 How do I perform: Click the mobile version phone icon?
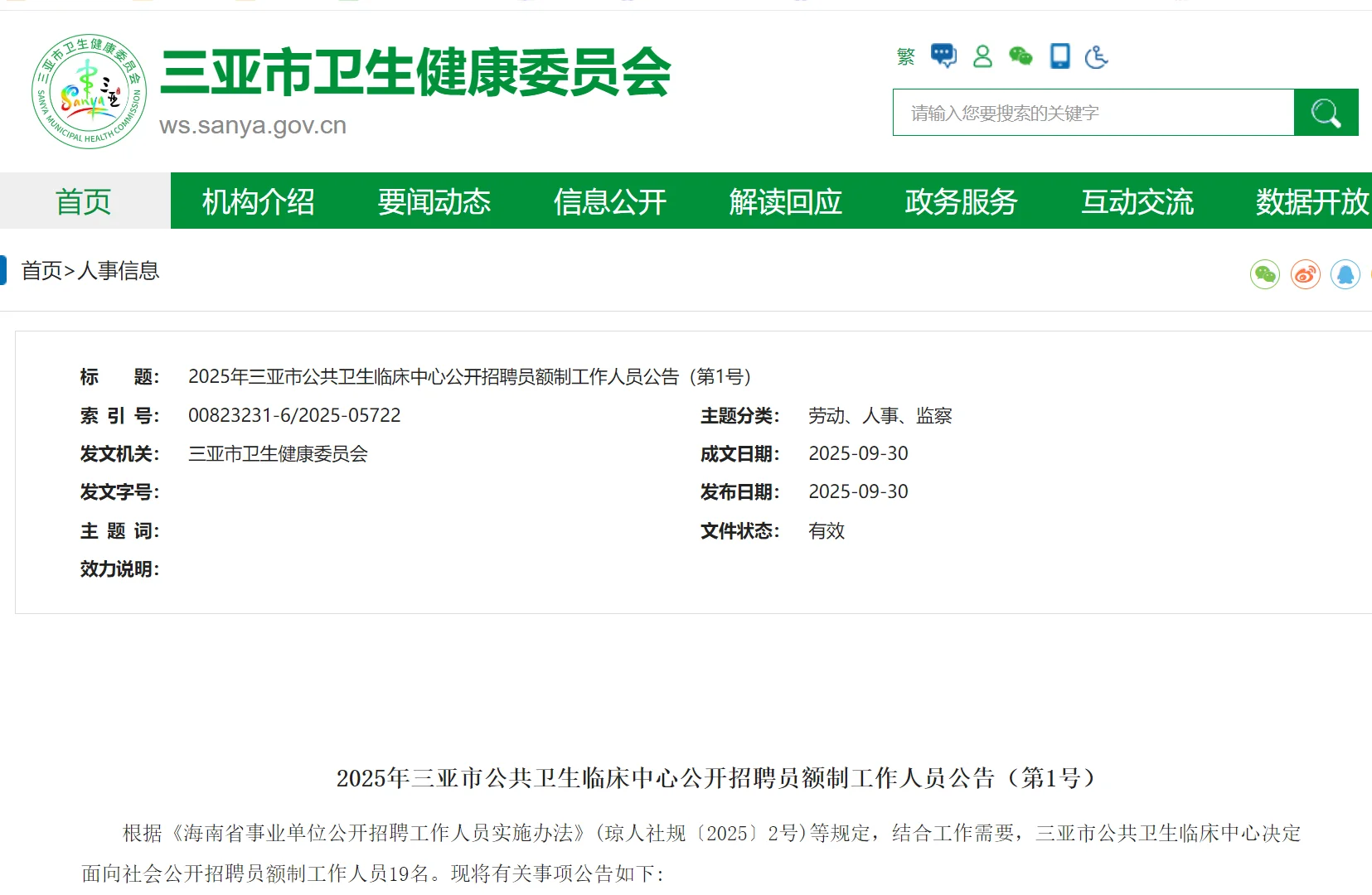tap(1059, 56)
